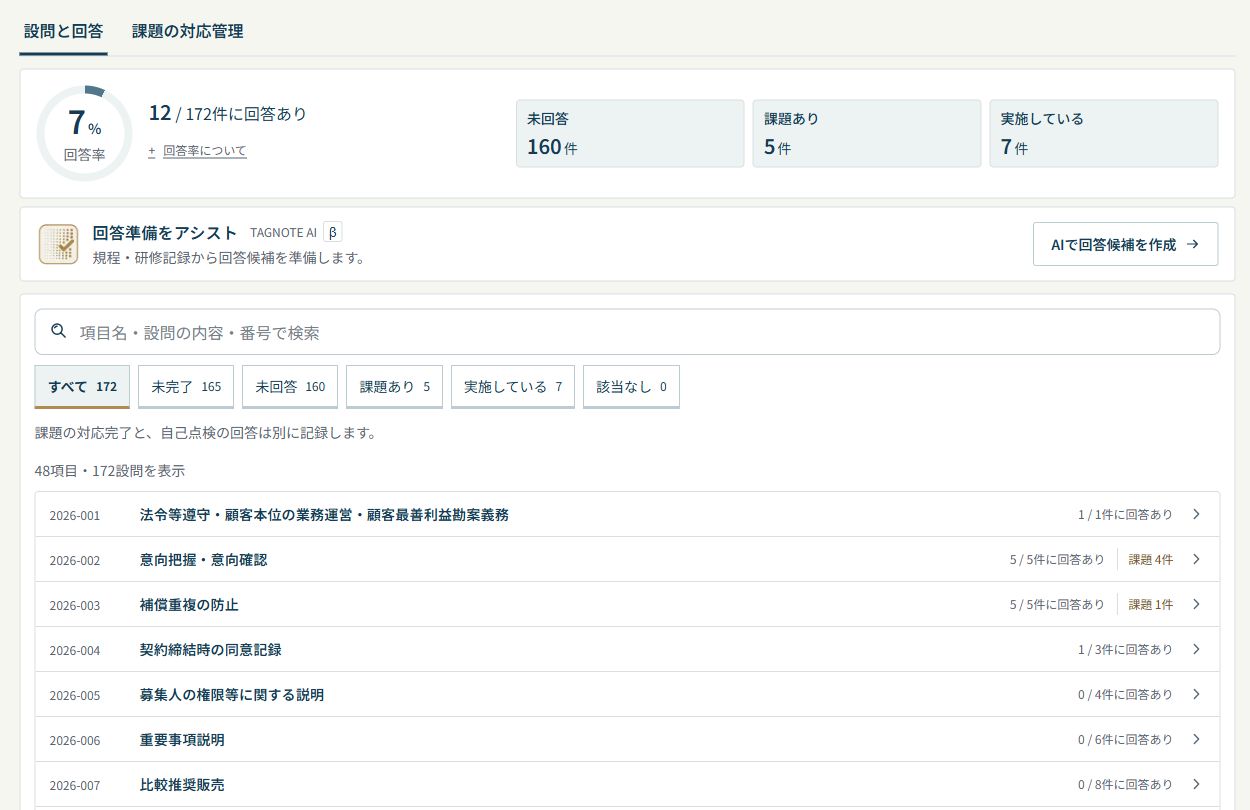The image size is (1250, 810).
Task: Click the 課題 1件 label
Action: 1150,605
